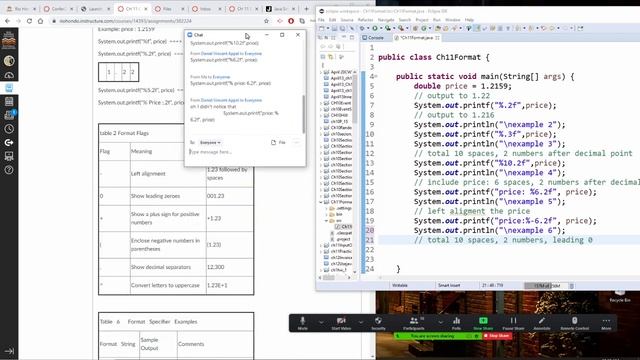The height and width of the screenshot is (360, 640).
Task: Click Remote Control in Zoom toolbar
Action: click(574, 322)
